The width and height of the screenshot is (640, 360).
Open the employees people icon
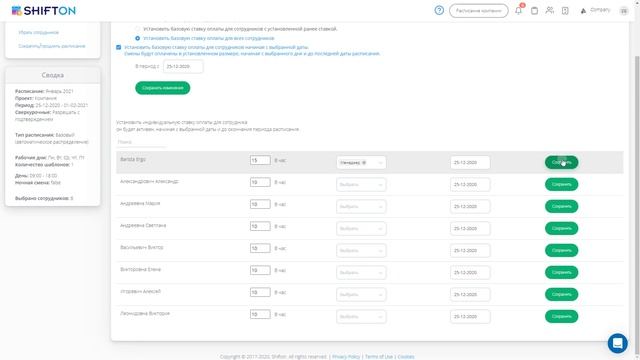tap(550, 10)
